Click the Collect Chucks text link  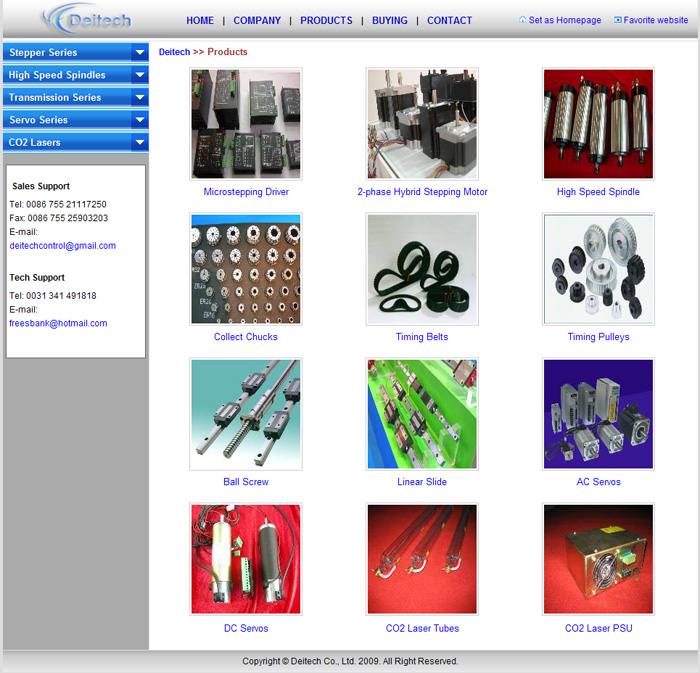[x=246, y=337]
